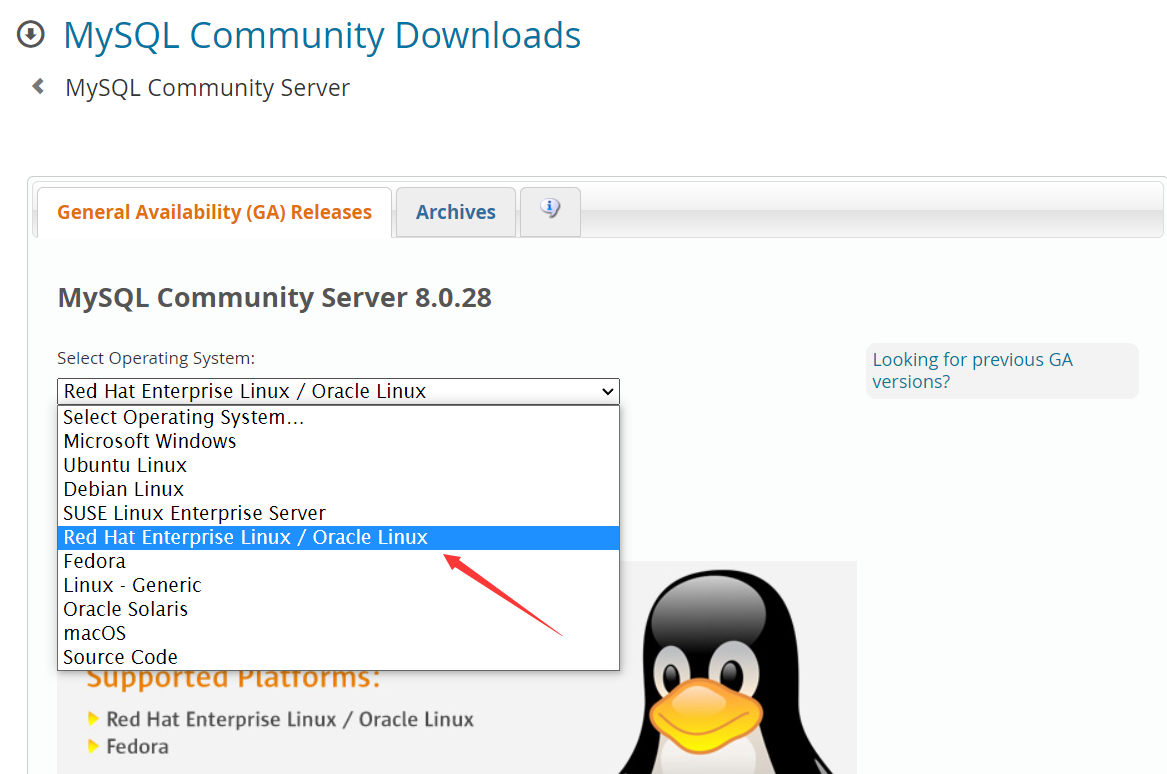Click supported platform 'Fedora' bullet text
The width and height of the screenshot is (1167, 774).
click(138, 746)
